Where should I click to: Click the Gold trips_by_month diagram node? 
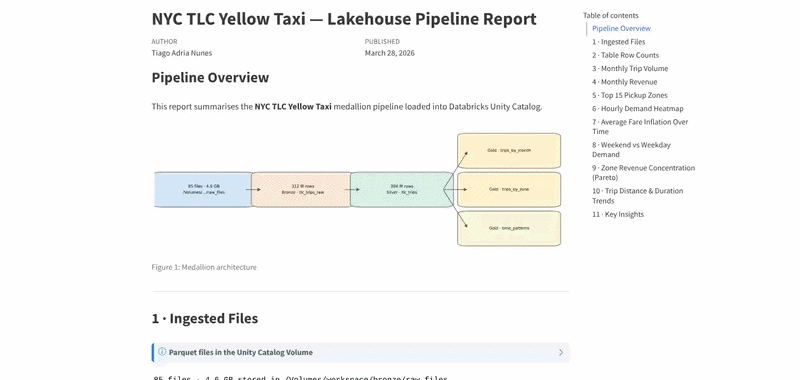[509, 150]
